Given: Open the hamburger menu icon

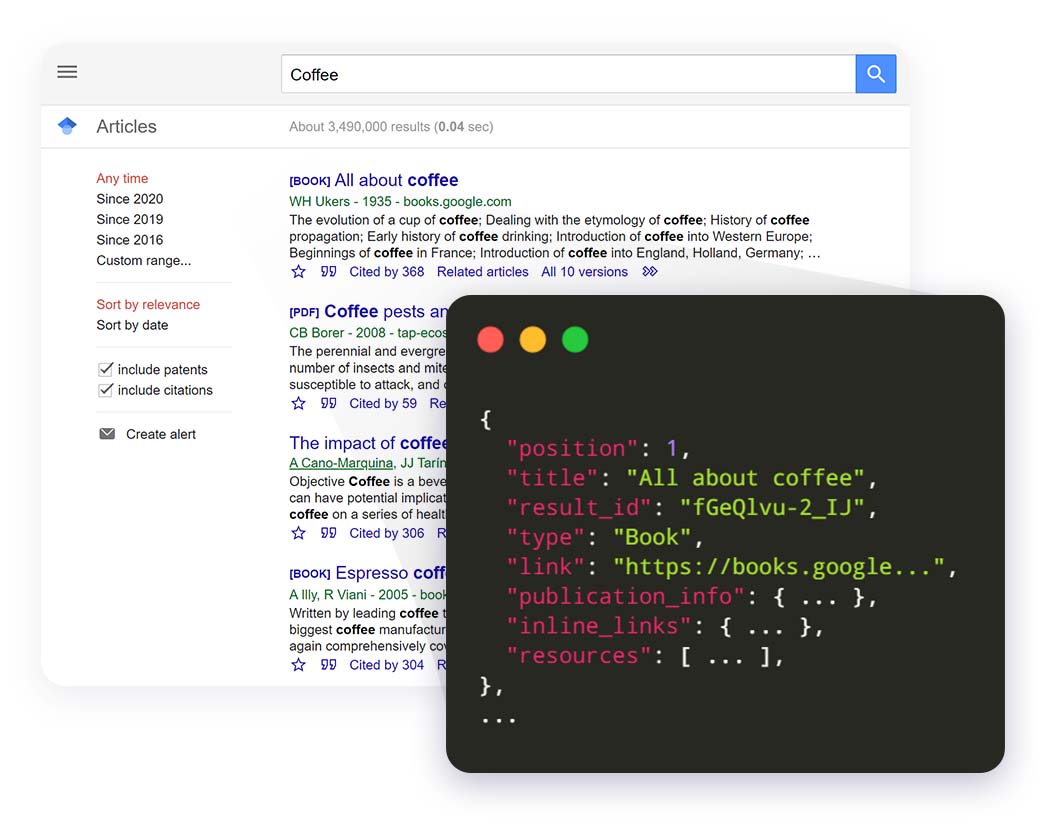Looking at the screenshot, I should [67, 72].
